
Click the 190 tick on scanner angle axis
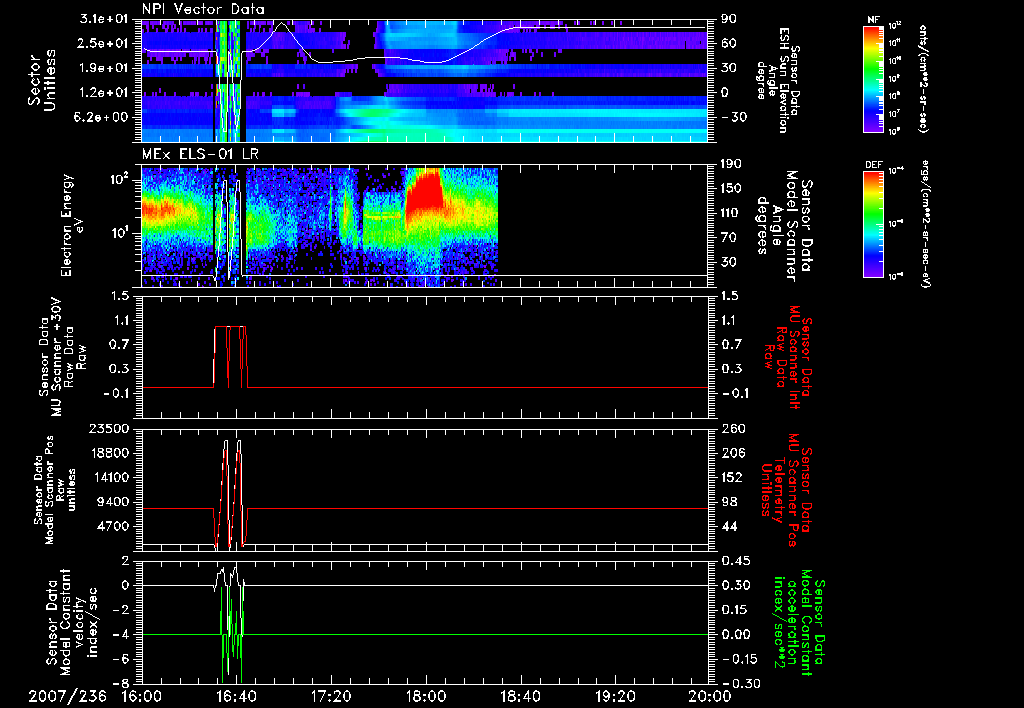coord(730,165)
